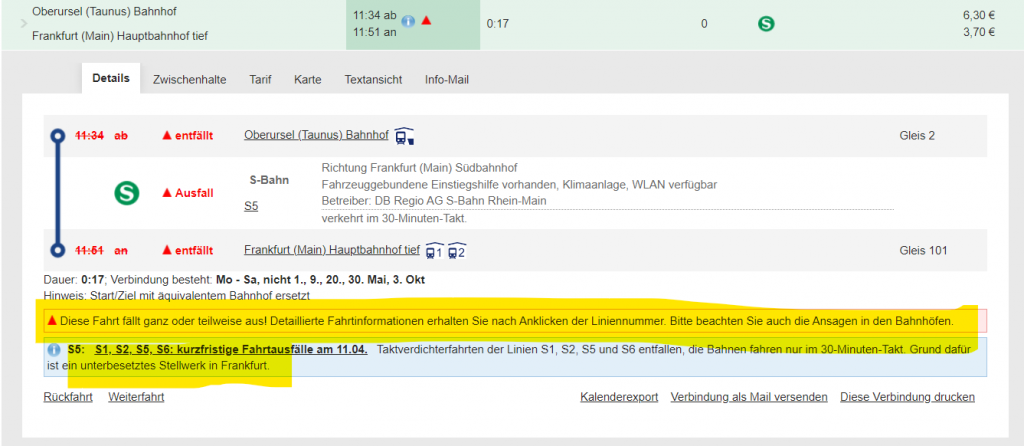Click Diese Verbindung drucken
The height and width of the screenshot is (446, 1024).
(x=907, y=397)
